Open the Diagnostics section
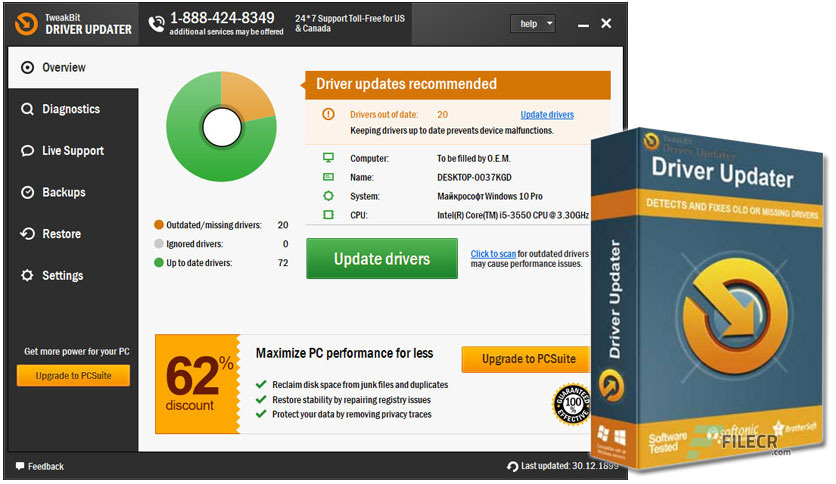This screenshot has width=836, height=484. click(73, 109)
